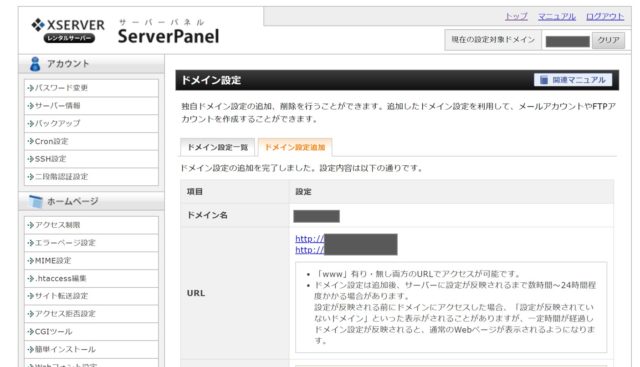Click the ドメイン設定 heading bar
640x367 pixels.
(x=397, y=80)
